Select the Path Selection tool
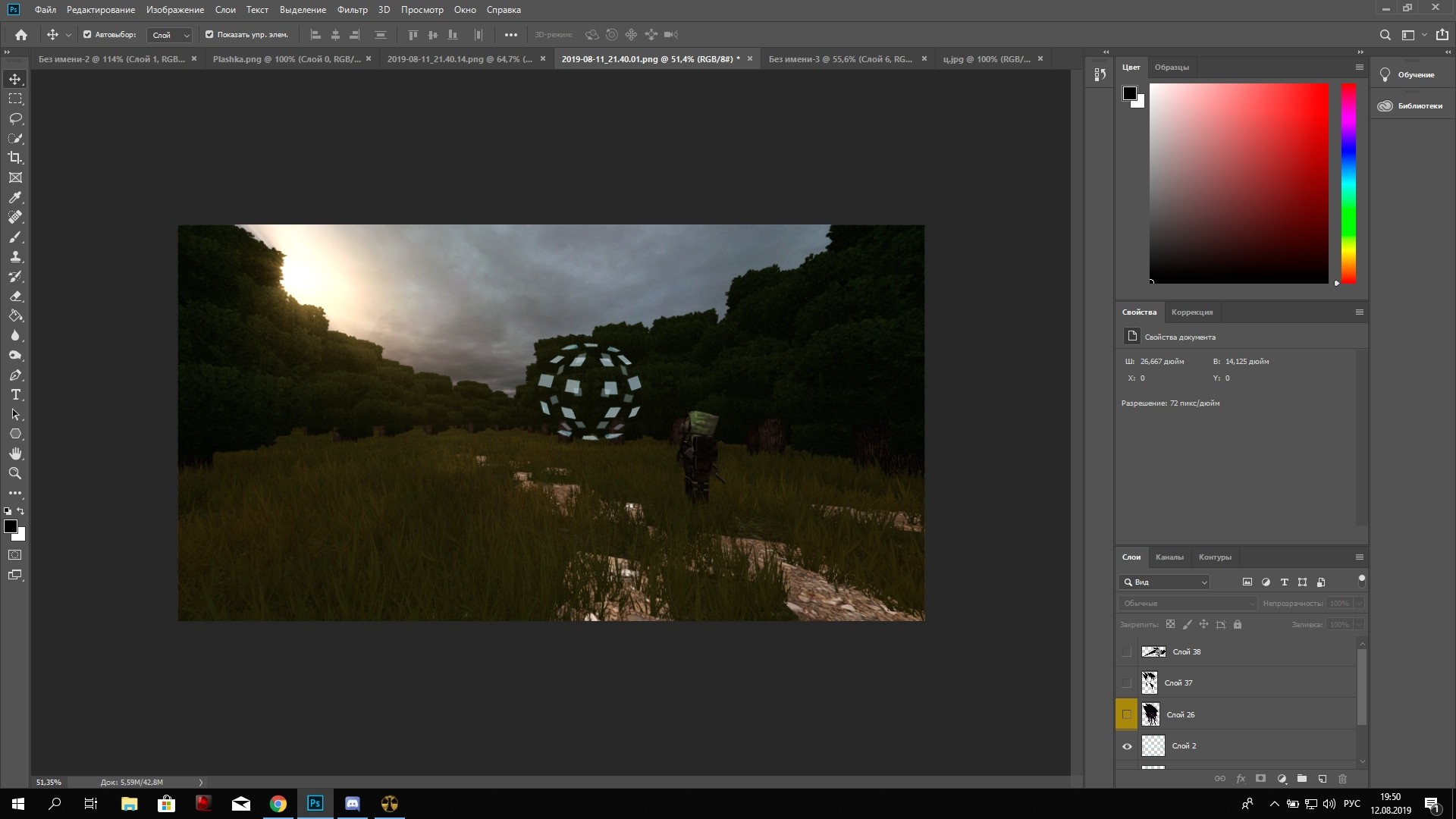The image size is (1456, 819). click(x=15, y=414)
